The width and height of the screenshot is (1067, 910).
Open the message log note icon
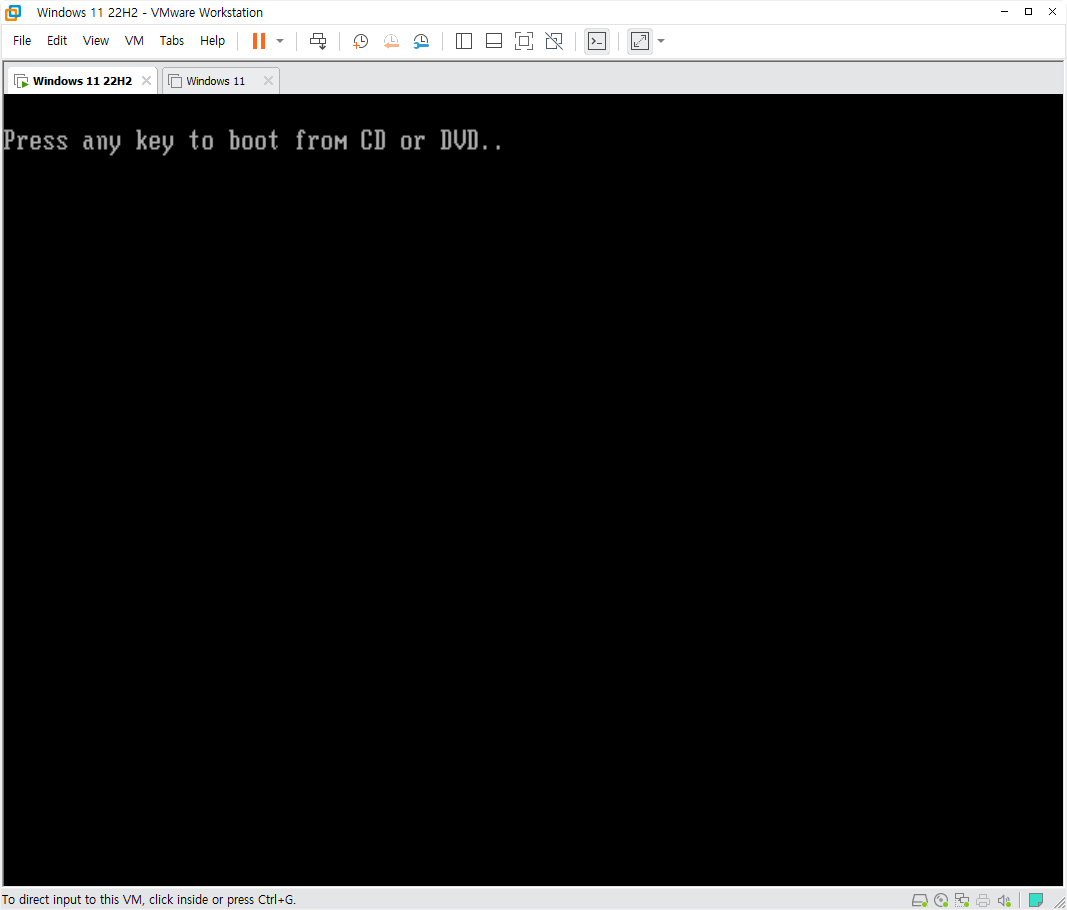tap(1036, 900)
